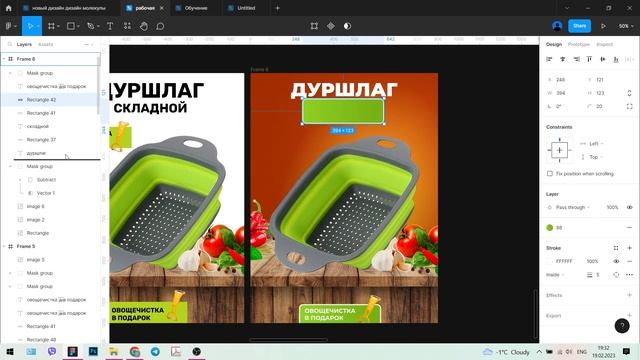Click the Independent corners icon

pyautogui.click(x=629, y=106)
